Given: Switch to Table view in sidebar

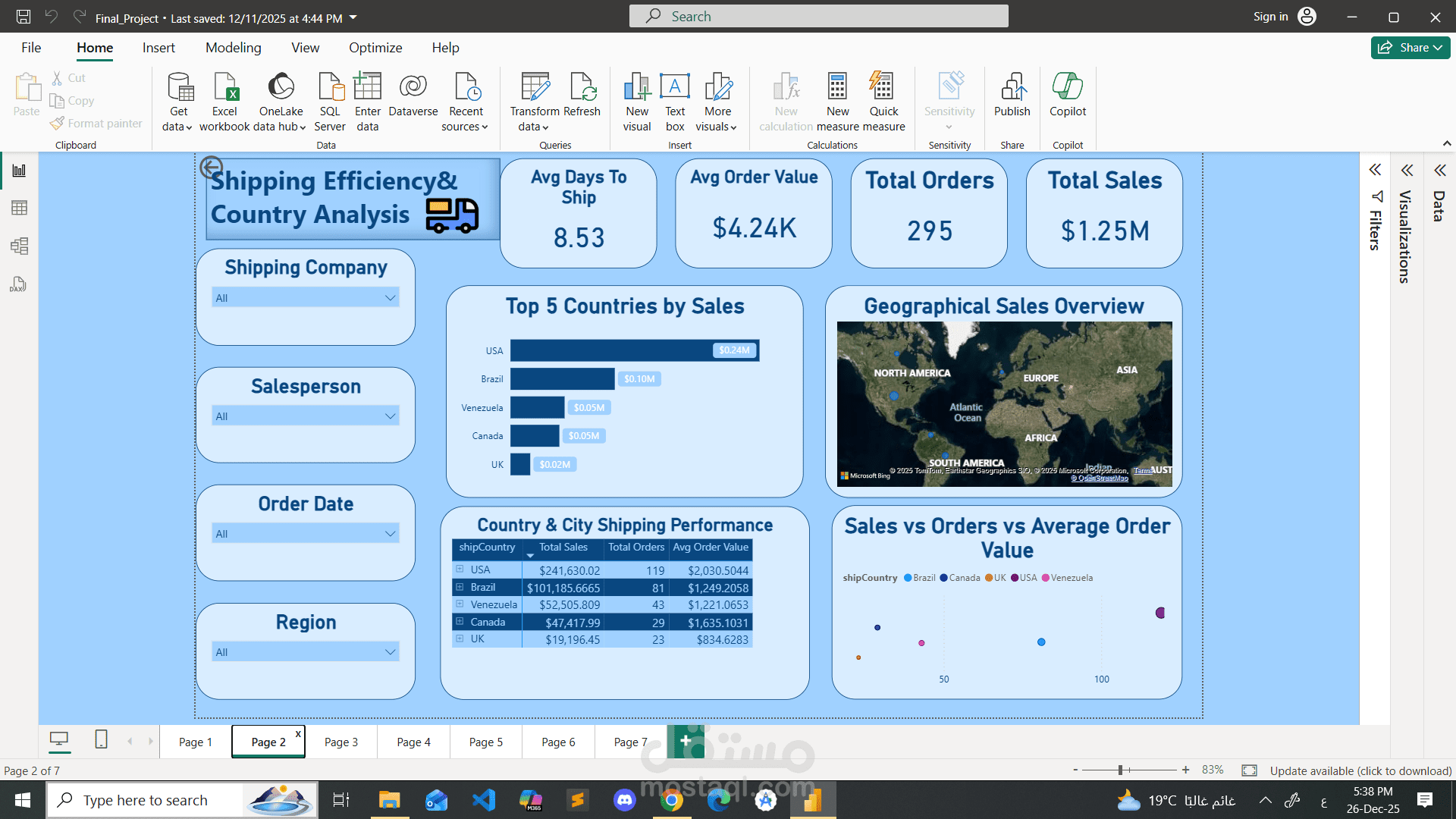Looking at the screenshot, I should pos(19,208).
